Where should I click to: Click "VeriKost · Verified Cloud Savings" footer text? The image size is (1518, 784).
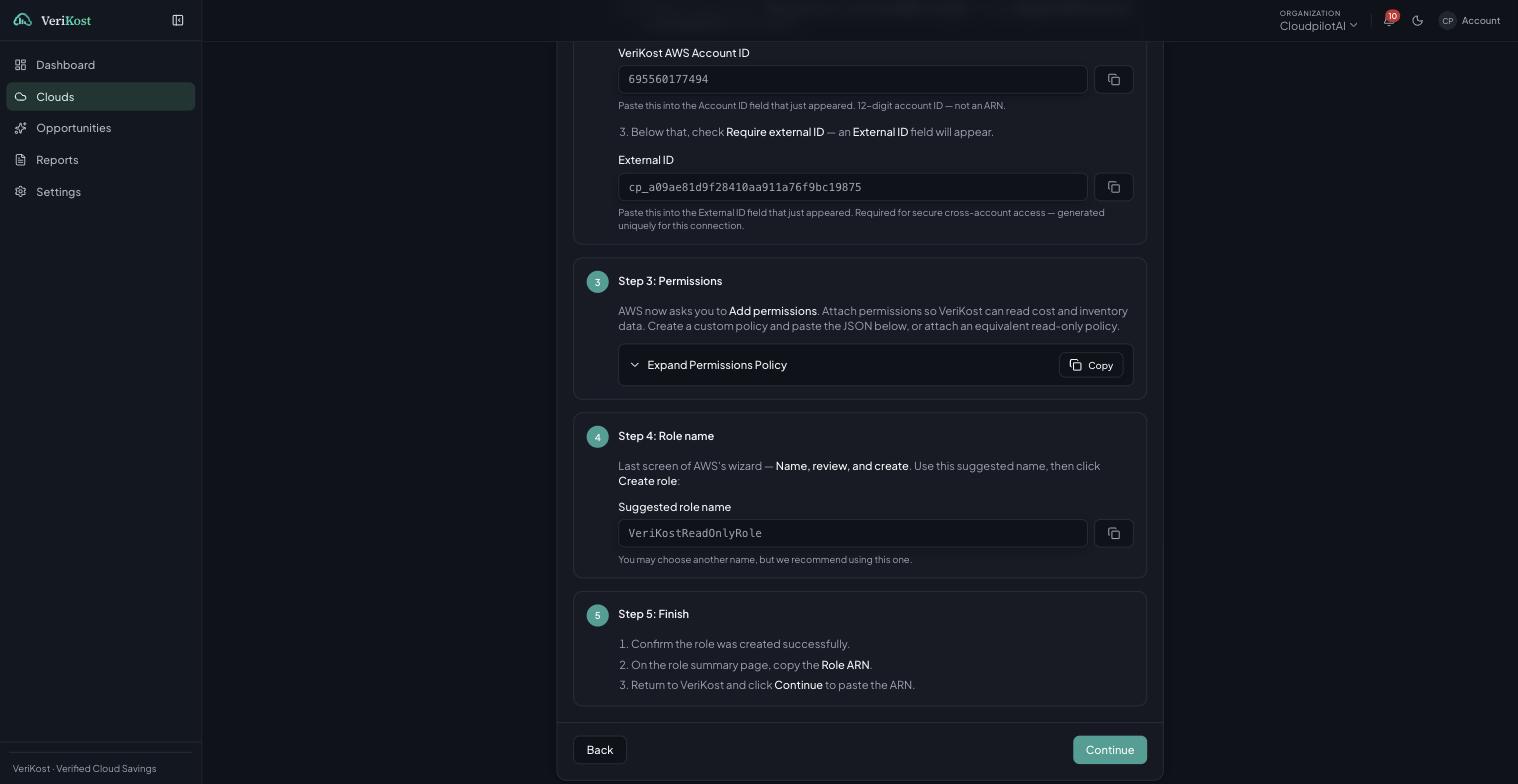pos(85,769)
